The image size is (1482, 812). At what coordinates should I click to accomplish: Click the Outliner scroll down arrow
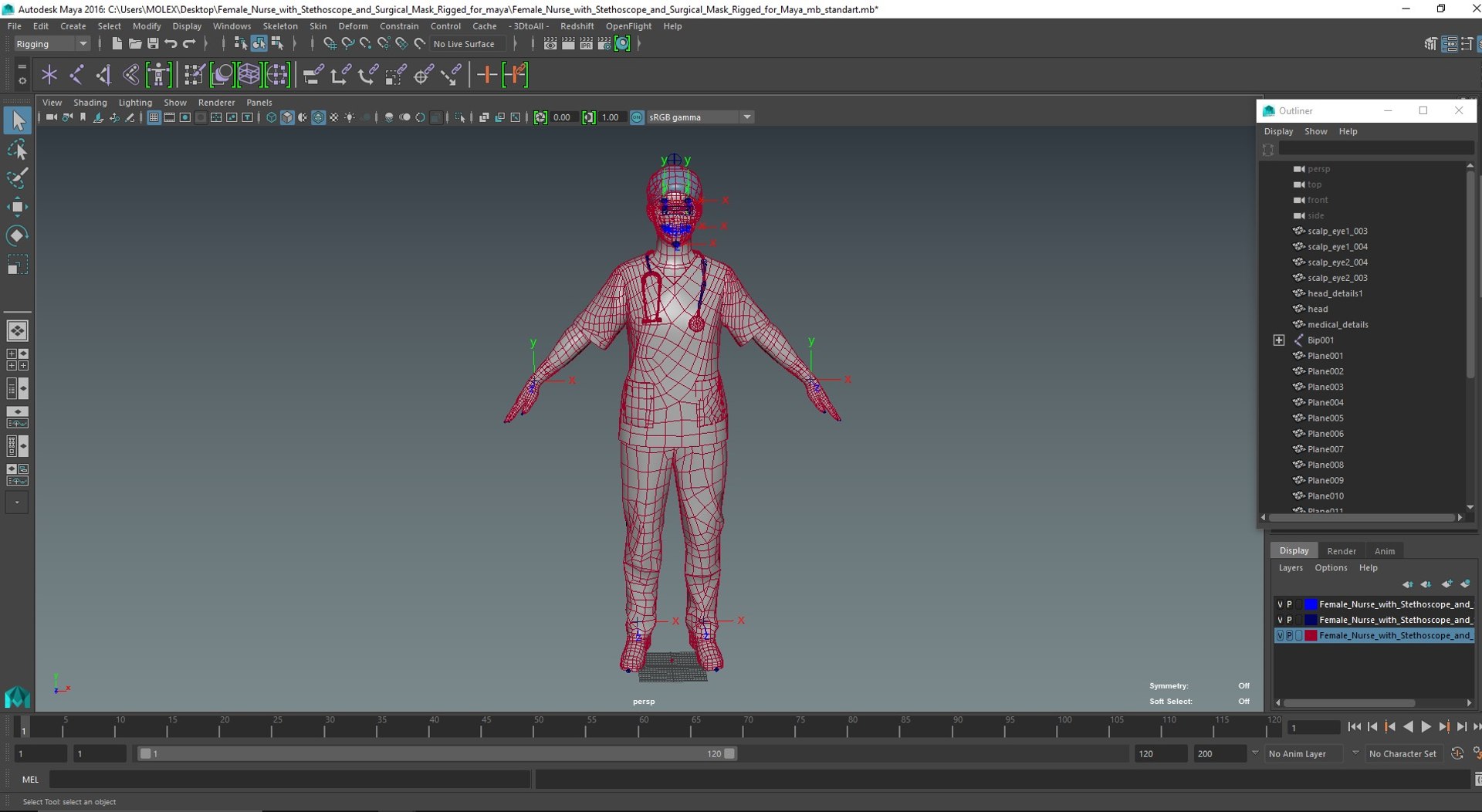pyautogui.click(x=1470, y=507)
